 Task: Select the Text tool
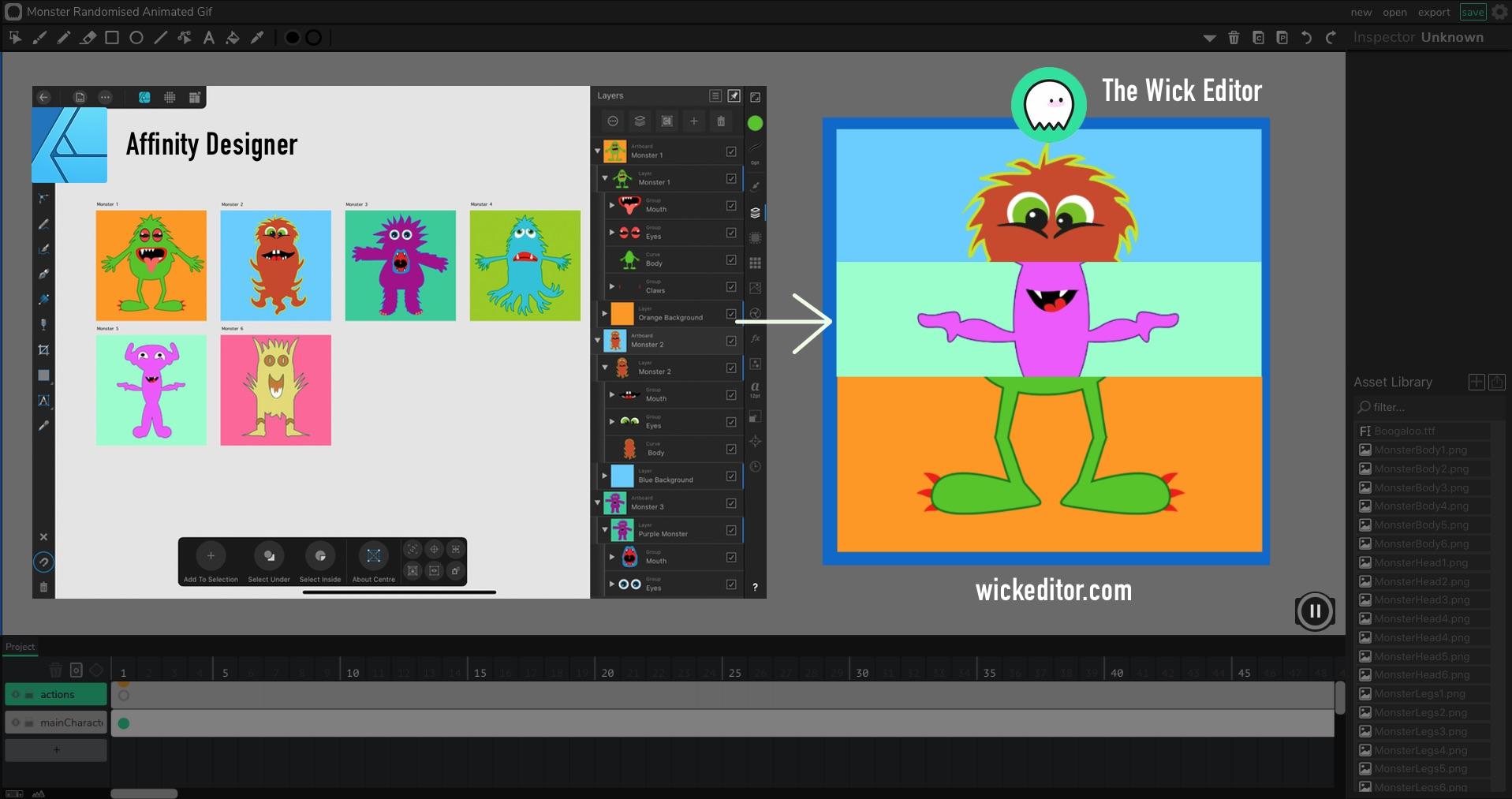point(209,37)
